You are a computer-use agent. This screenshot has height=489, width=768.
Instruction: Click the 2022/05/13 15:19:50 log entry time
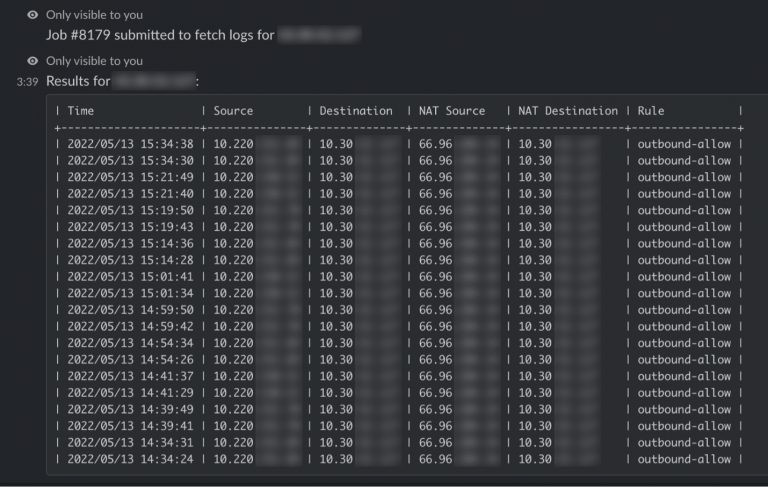point(130,210)
